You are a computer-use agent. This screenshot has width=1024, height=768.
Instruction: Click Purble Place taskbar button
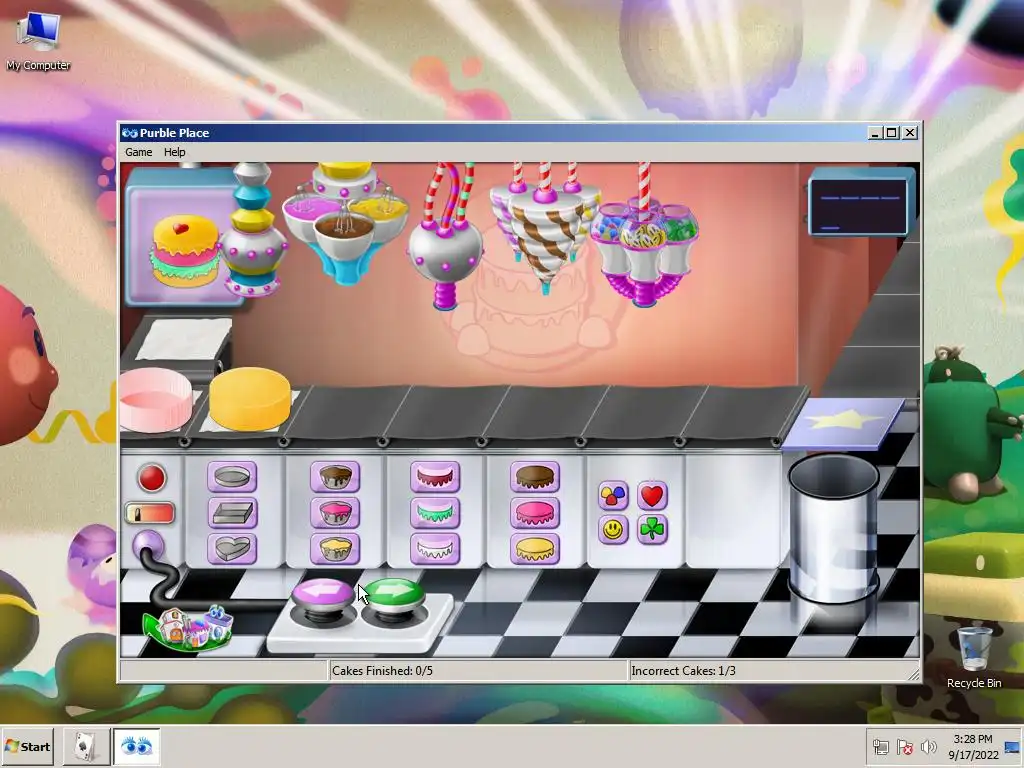pyautogui.click(x=136, y=746)
